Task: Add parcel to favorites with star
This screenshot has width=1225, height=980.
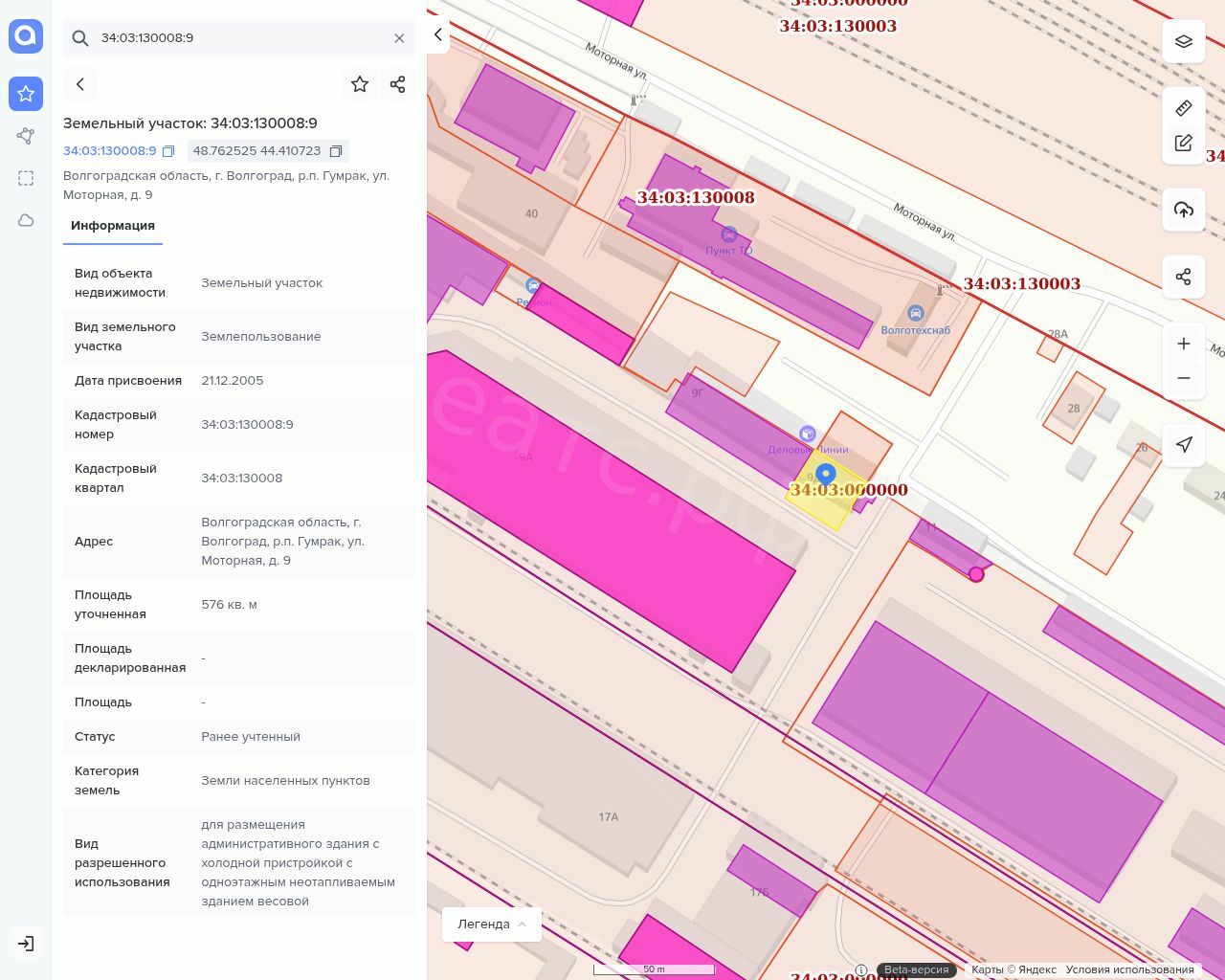Action: click(x=360, y=84)
